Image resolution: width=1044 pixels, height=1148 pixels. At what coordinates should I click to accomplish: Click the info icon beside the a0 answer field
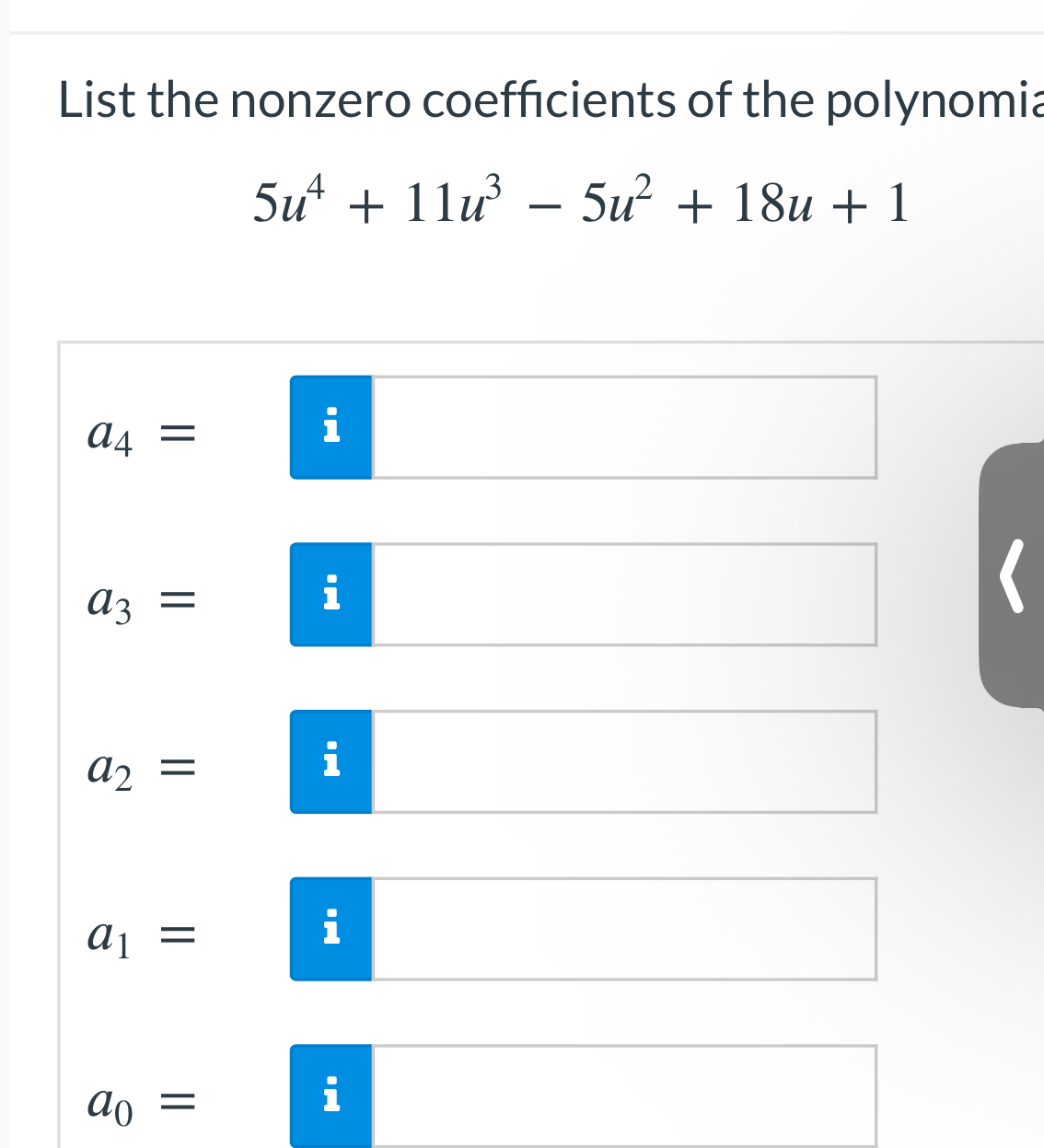click(x=331, y=1097)
